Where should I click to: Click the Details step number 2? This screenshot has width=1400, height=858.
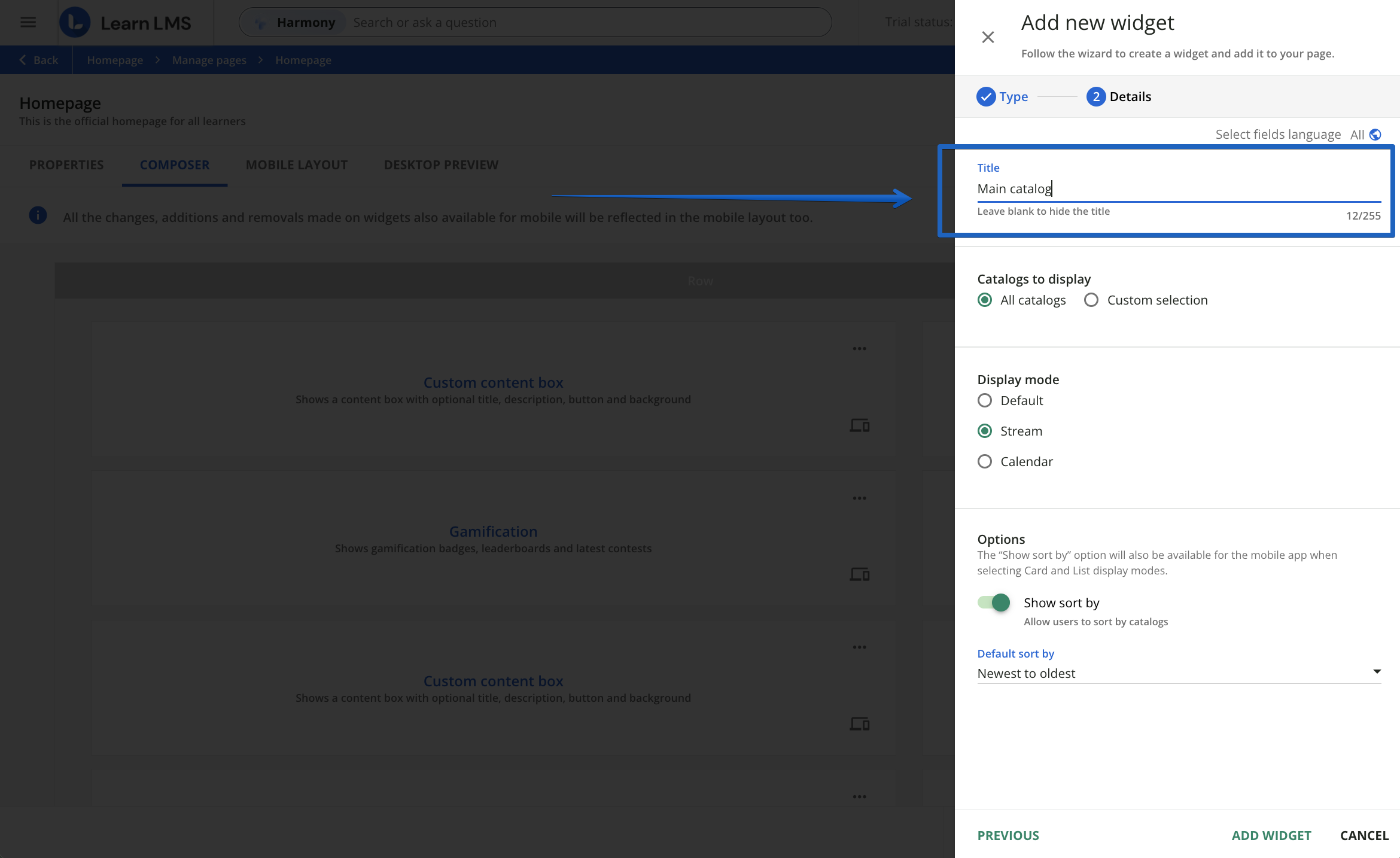1095,96
